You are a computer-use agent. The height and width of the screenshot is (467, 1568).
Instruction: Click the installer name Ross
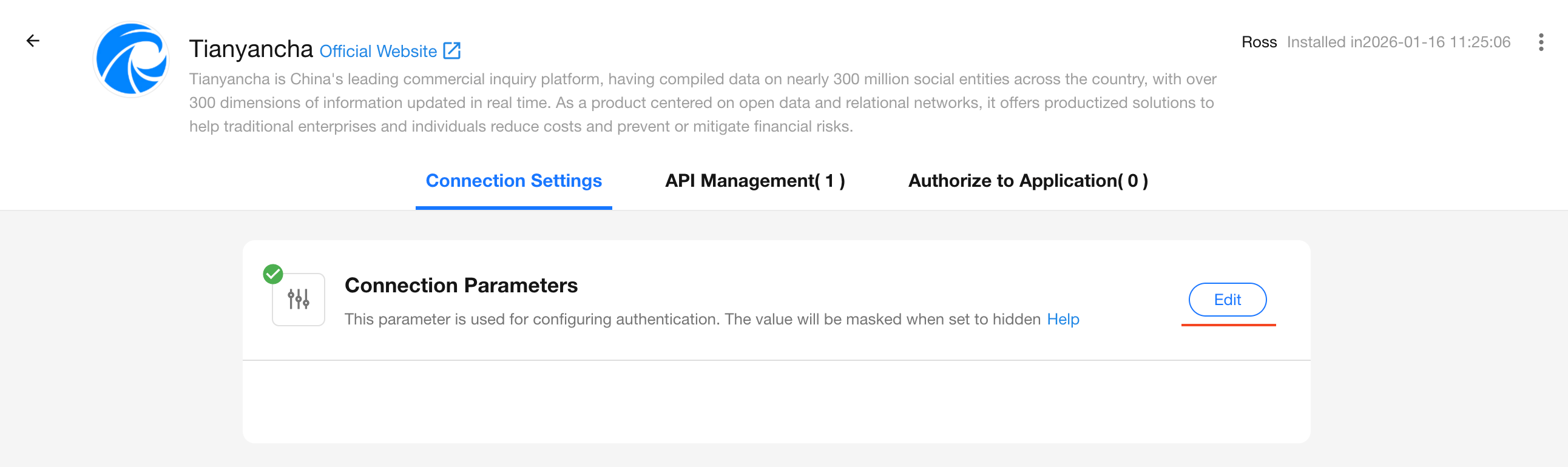(x=1259, y=42)
